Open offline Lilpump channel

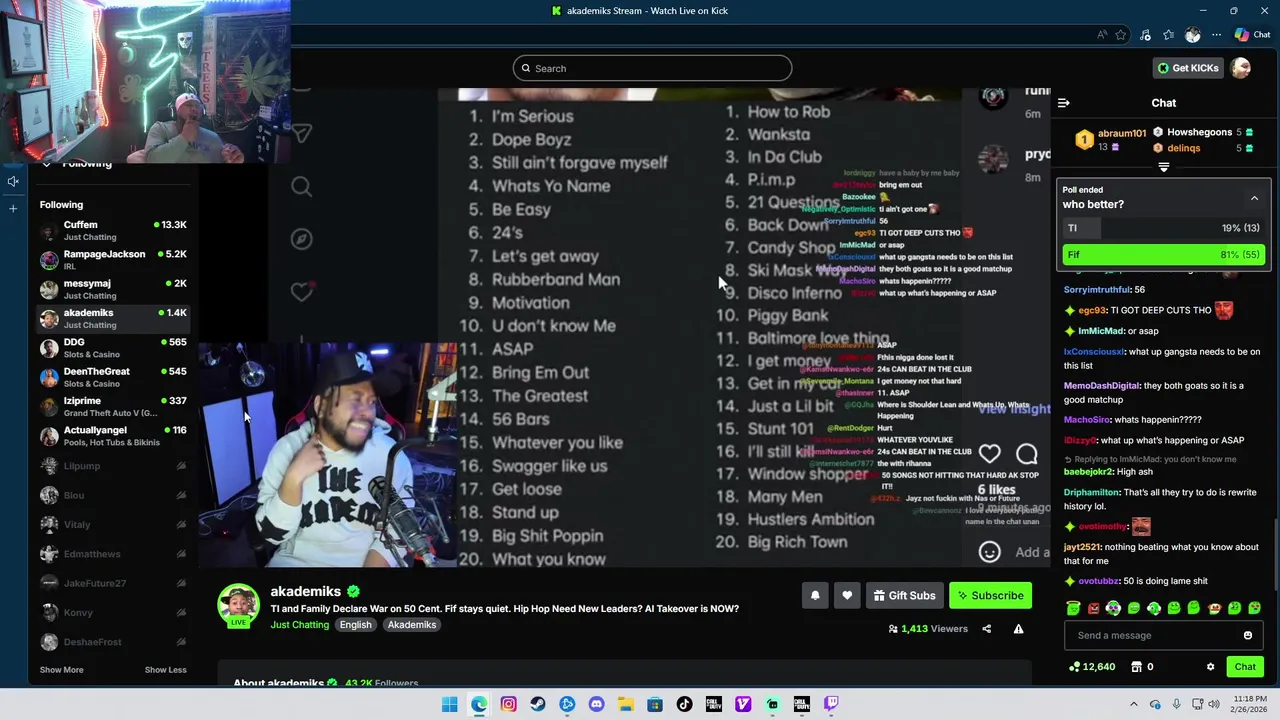[x=113, y=466]
